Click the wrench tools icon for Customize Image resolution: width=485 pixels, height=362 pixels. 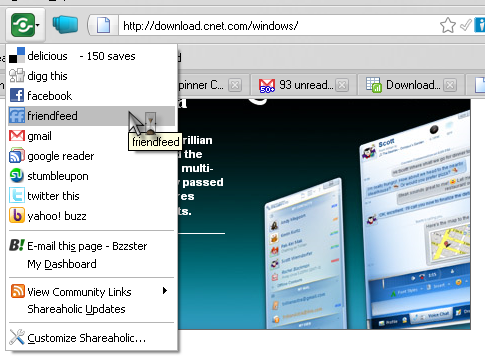tap(17, 337)
